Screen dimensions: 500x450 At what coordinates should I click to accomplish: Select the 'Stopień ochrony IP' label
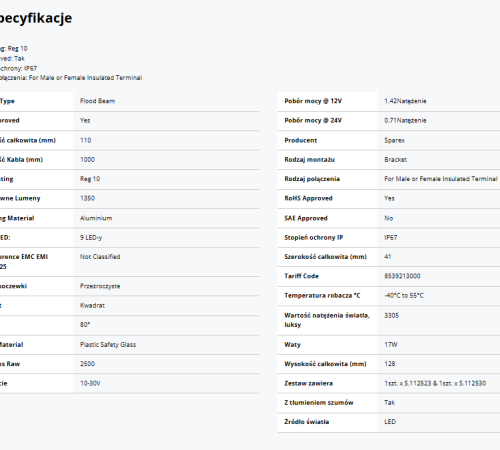coord(314,238)
